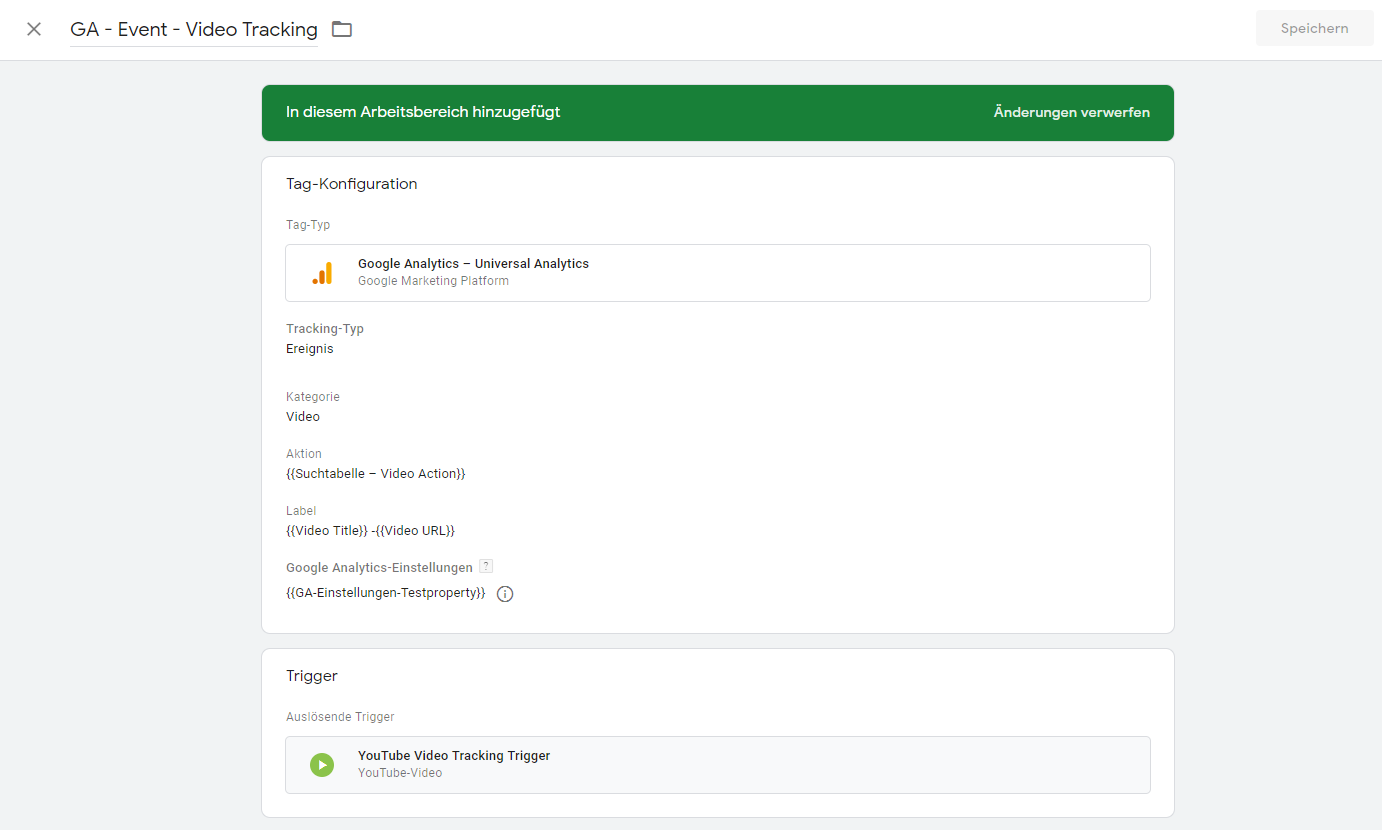Click the Tag-Konfiguration heading
1382x830 pixels.
[352, 184]
